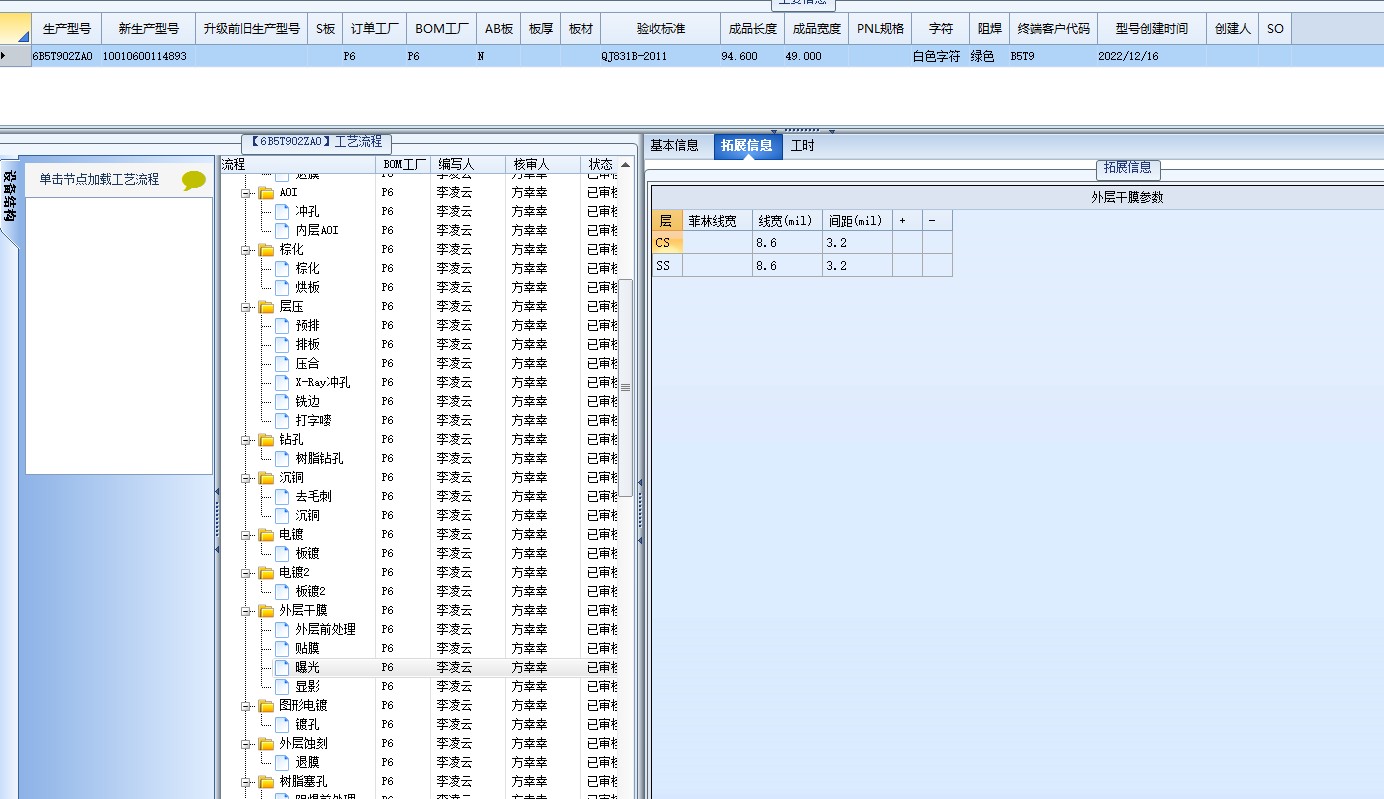This screenshot has height=799, width=1384.
Task: Click the row selector arrow in top grid
Action: coord(14,57)
